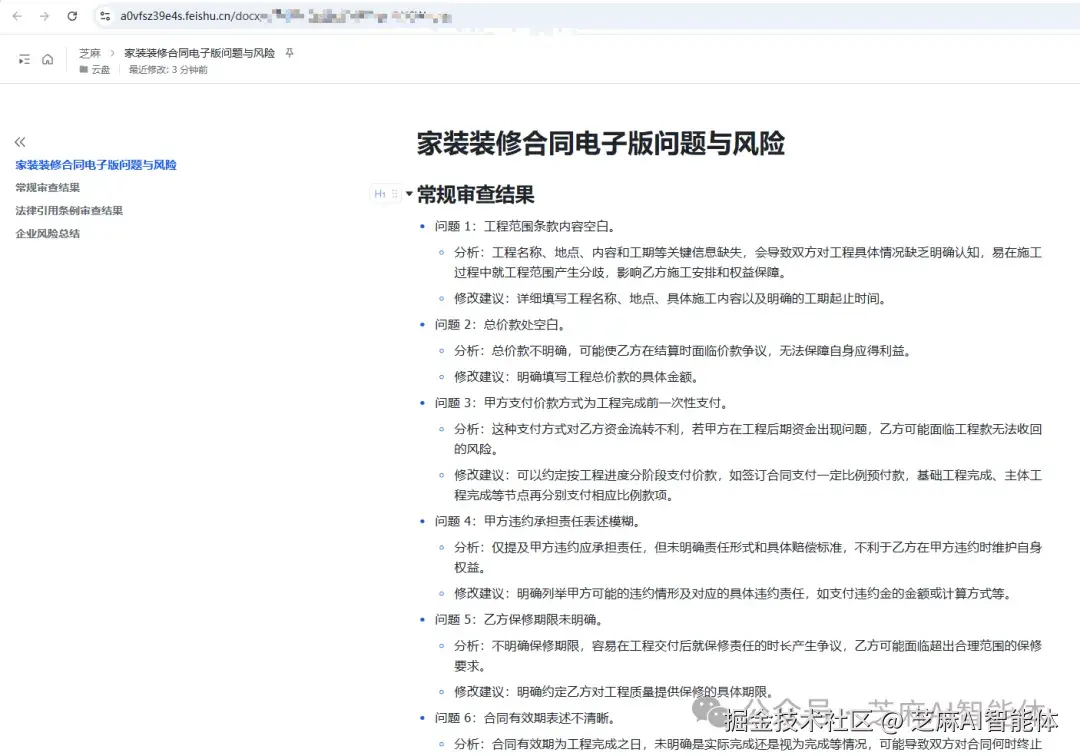Screen dimensions: 1080x756
Task: Click the breadcrumb chevron after 芝麻
Action: (110, 52)
